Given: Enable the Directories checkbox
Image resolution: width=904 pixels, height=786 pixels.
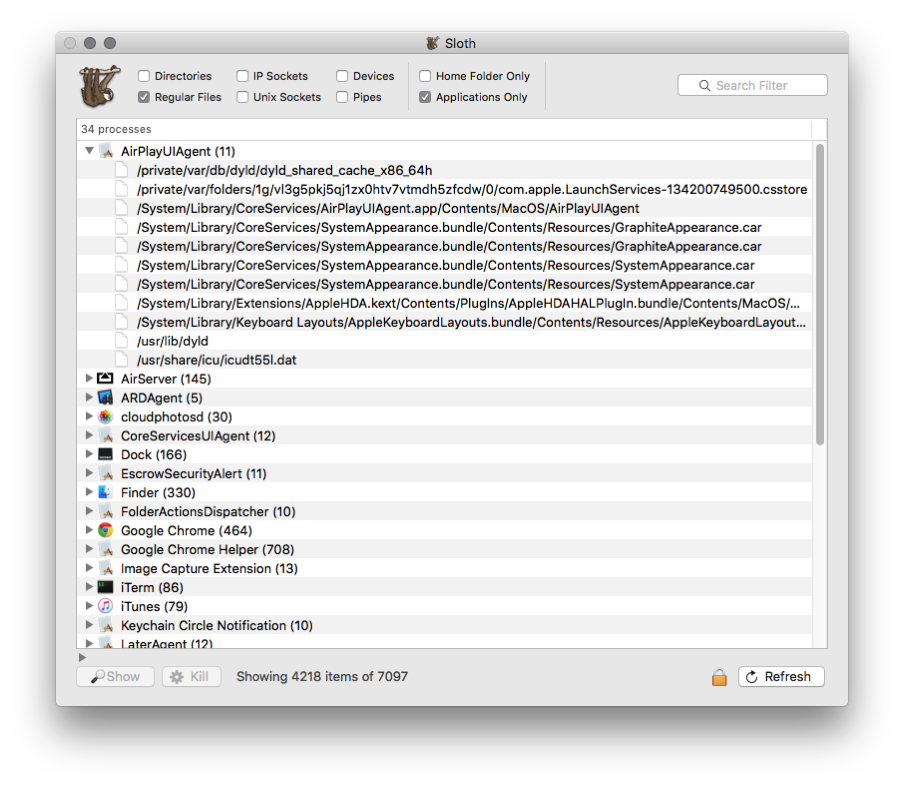Looking at the screenshot, I should [144, 76].
